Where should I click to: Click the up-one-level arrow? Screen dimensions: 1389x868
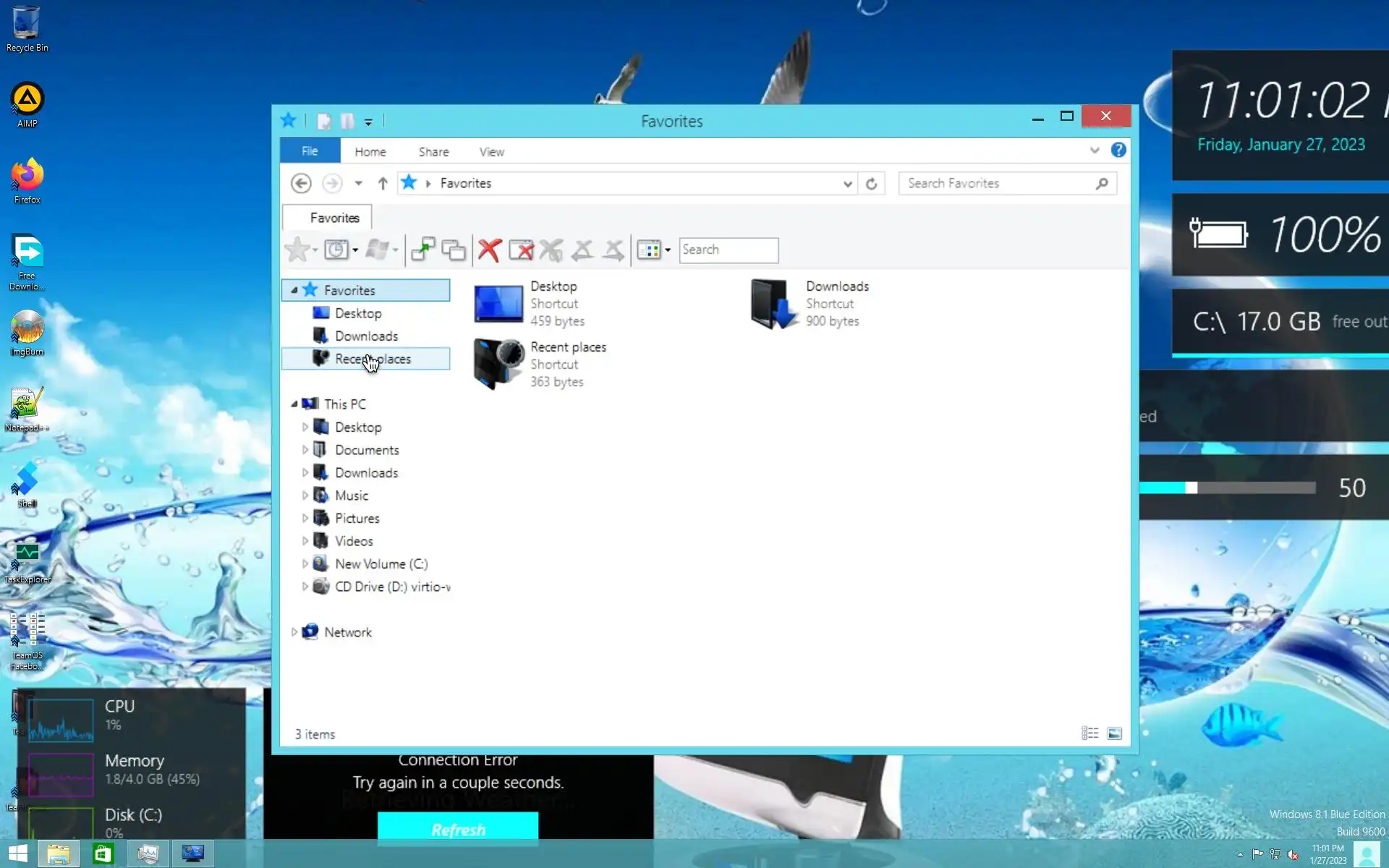tap(383, 184)
